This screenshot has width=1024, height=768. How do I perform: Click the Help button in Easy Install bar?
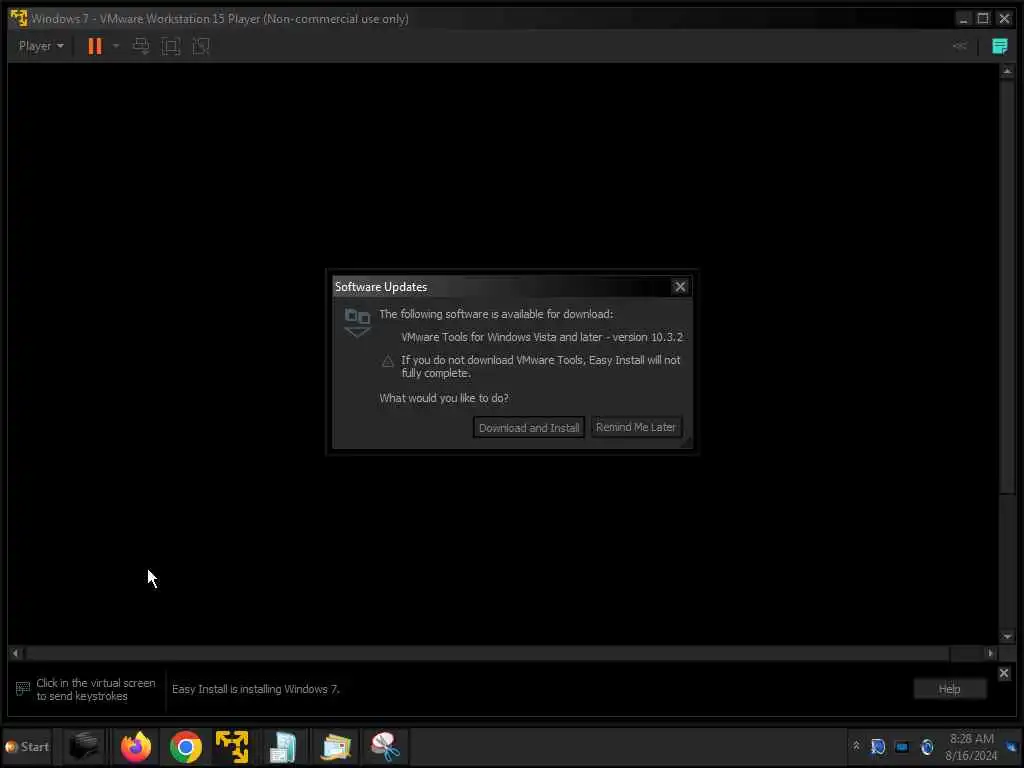coord(949,689)
